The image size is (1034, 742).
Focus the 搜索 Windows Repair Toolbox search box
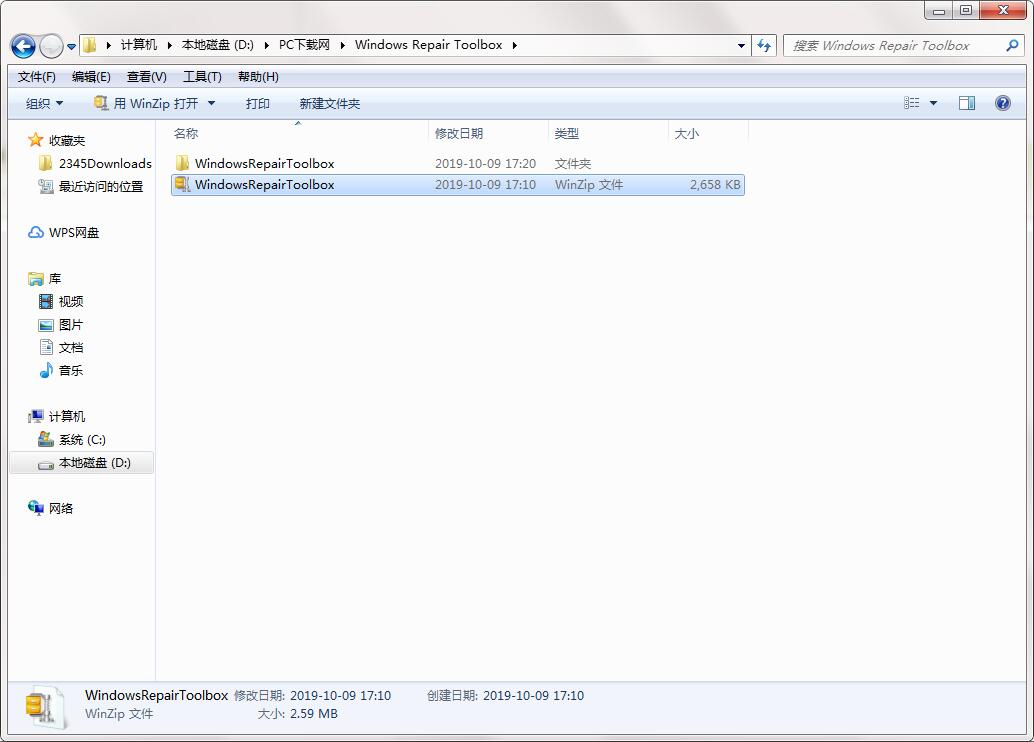903,46
